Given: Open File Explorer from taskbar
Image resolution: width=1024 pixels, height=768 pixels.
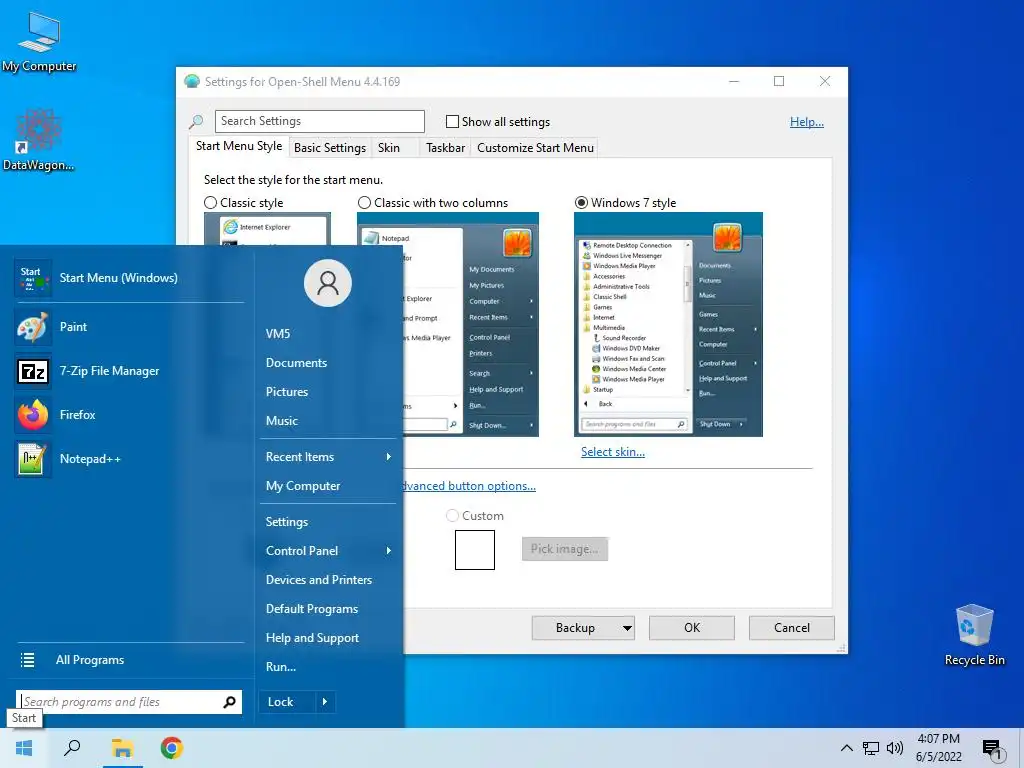Looking at the screenshot, I should (x=122, y=748).
